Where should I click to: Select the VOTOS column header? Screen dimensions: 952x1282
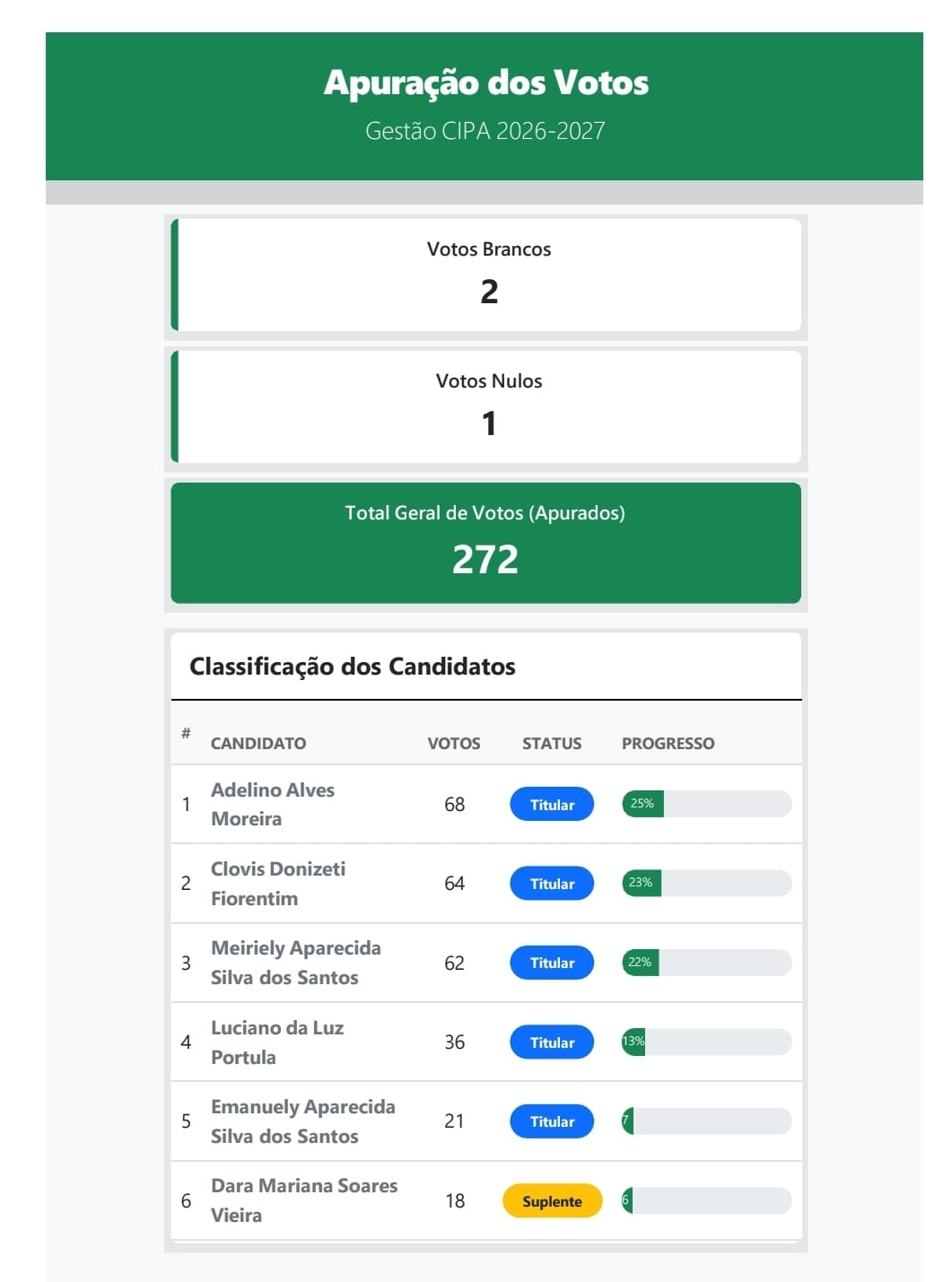point(453,743)
